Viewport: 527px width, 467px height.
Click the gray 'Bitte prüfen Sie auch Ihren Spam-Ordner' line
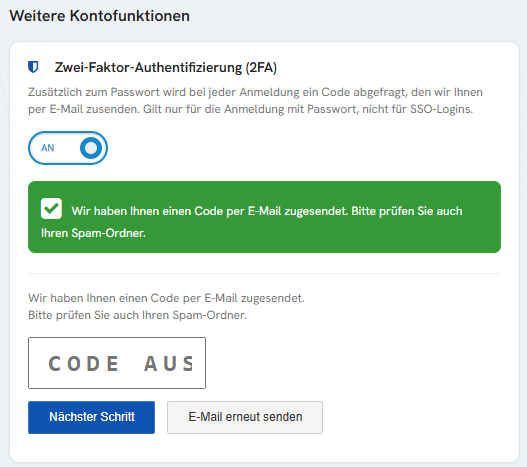point(137,315)
